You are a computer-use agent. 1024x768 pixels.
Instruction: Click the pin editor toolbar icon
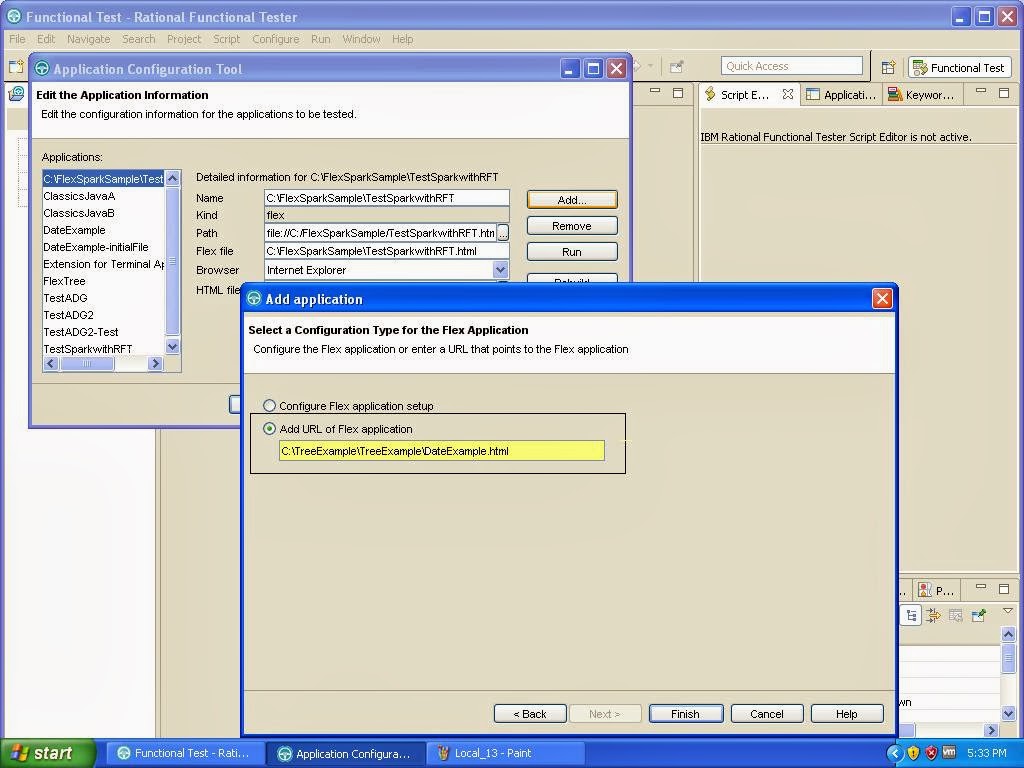point(677,67)
